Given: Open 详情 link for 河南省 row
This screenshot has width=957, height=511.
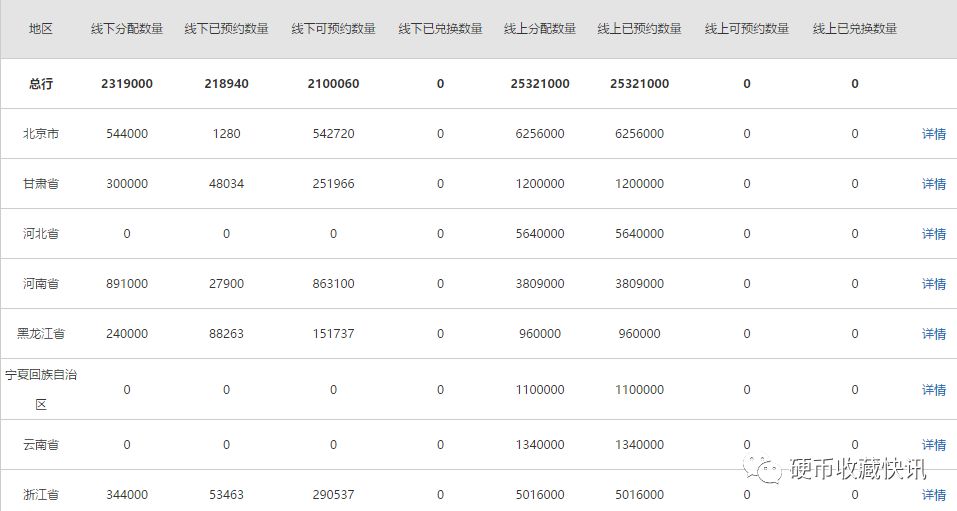Looking at the screenshot, I should pos(933,284).
